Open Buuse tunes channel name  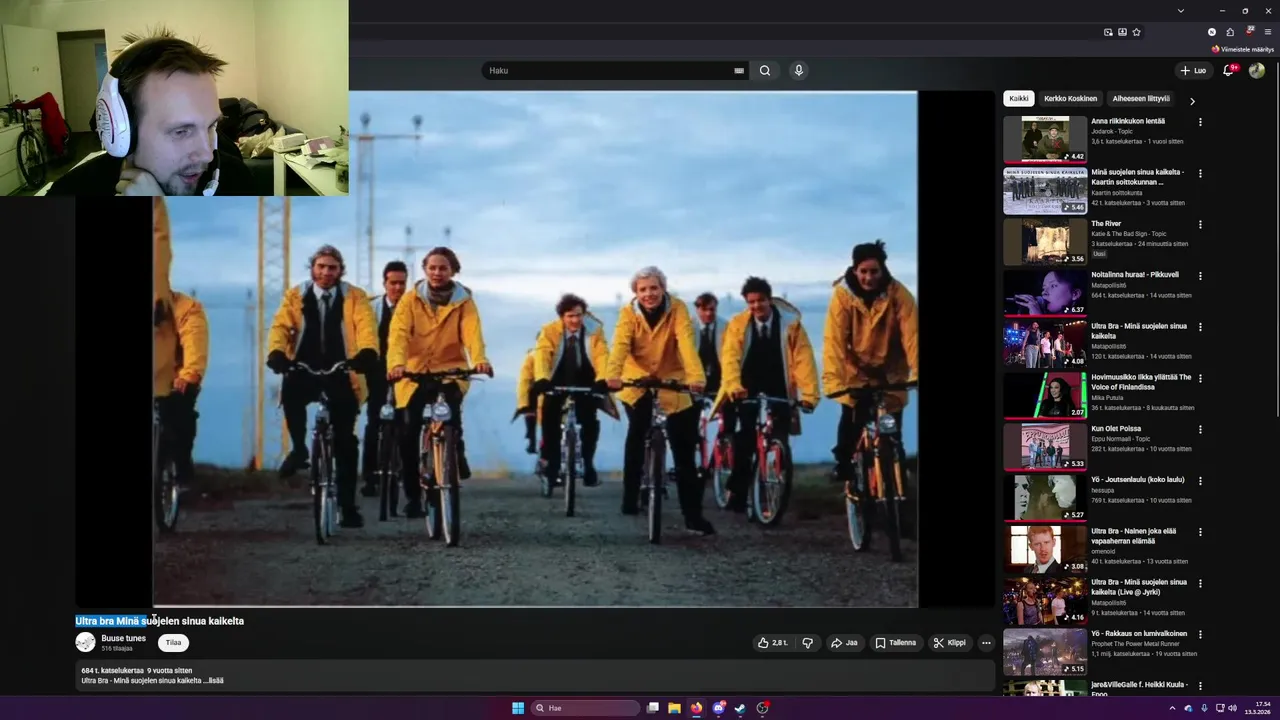123,638
